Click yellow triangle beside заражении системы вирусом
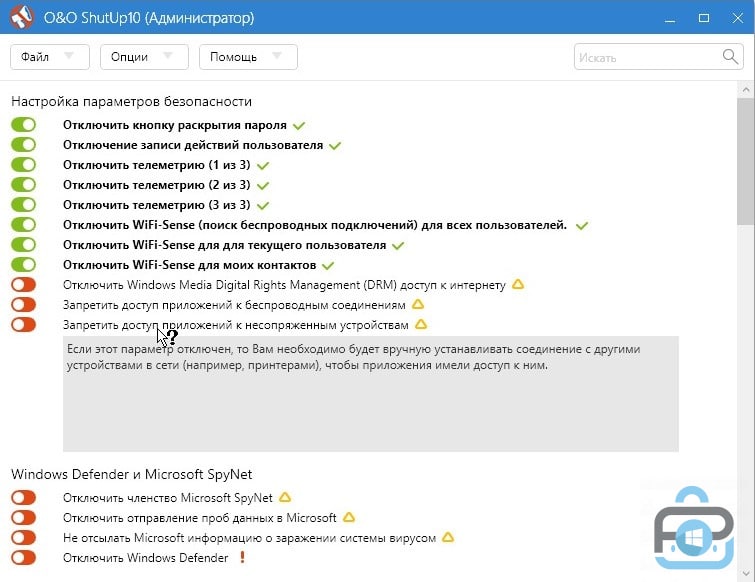Viewport: 755px width, 582px height. point(448,537)
